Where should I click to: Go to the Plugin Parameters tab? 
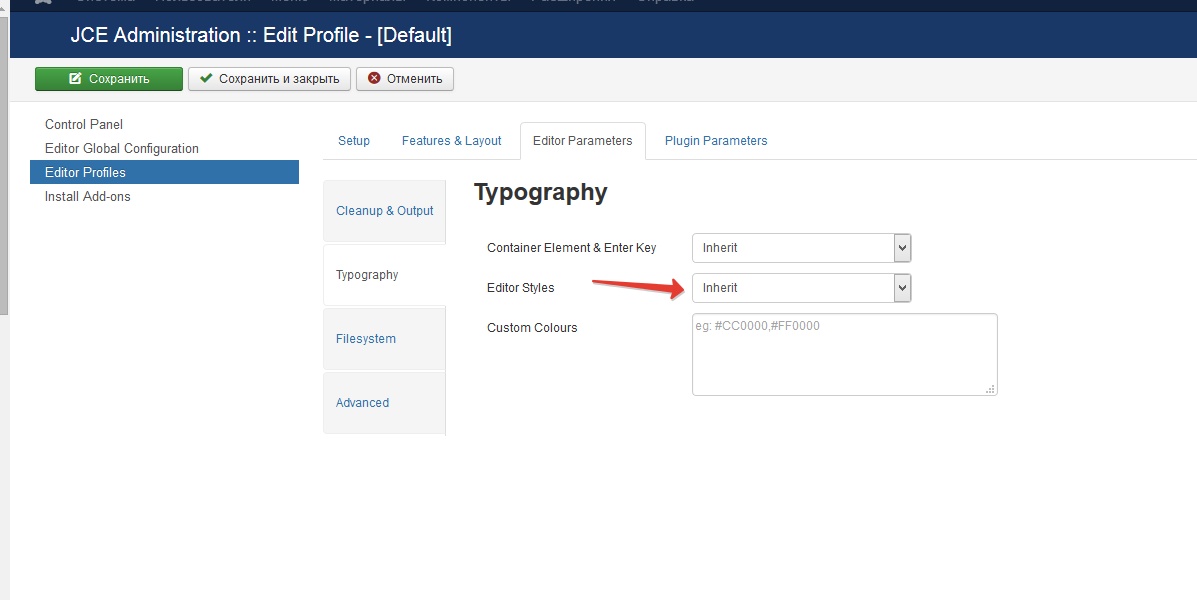point(716,141)
